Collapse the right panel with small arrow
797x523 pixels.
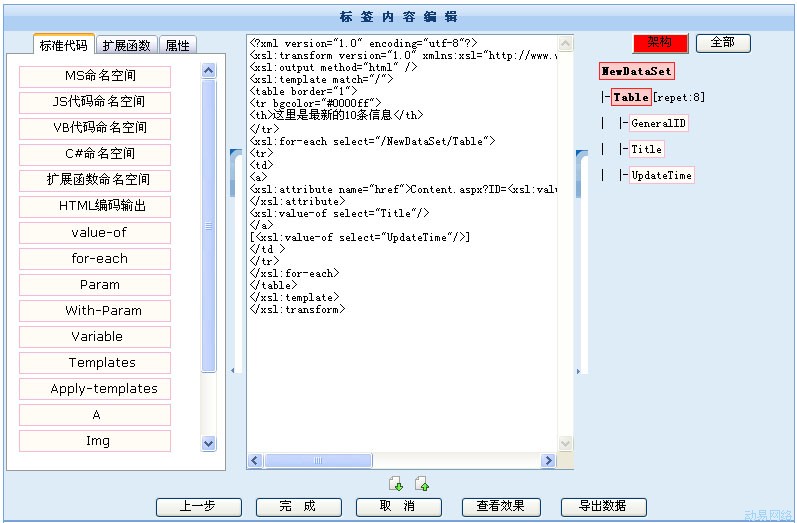click(578, 372)
